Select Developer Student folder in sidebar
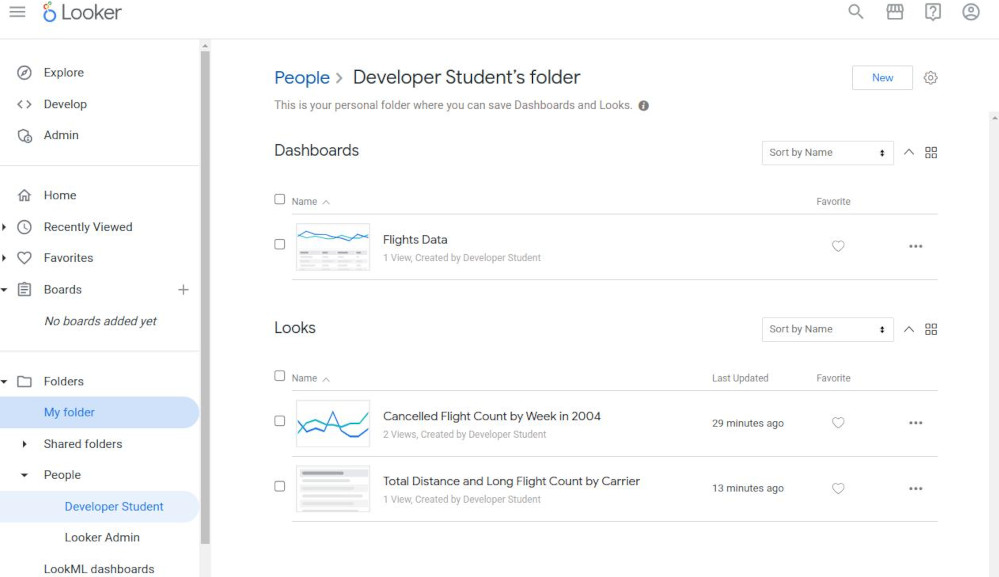The width and height of the screenshot is (999, 577). coord(100,507)
